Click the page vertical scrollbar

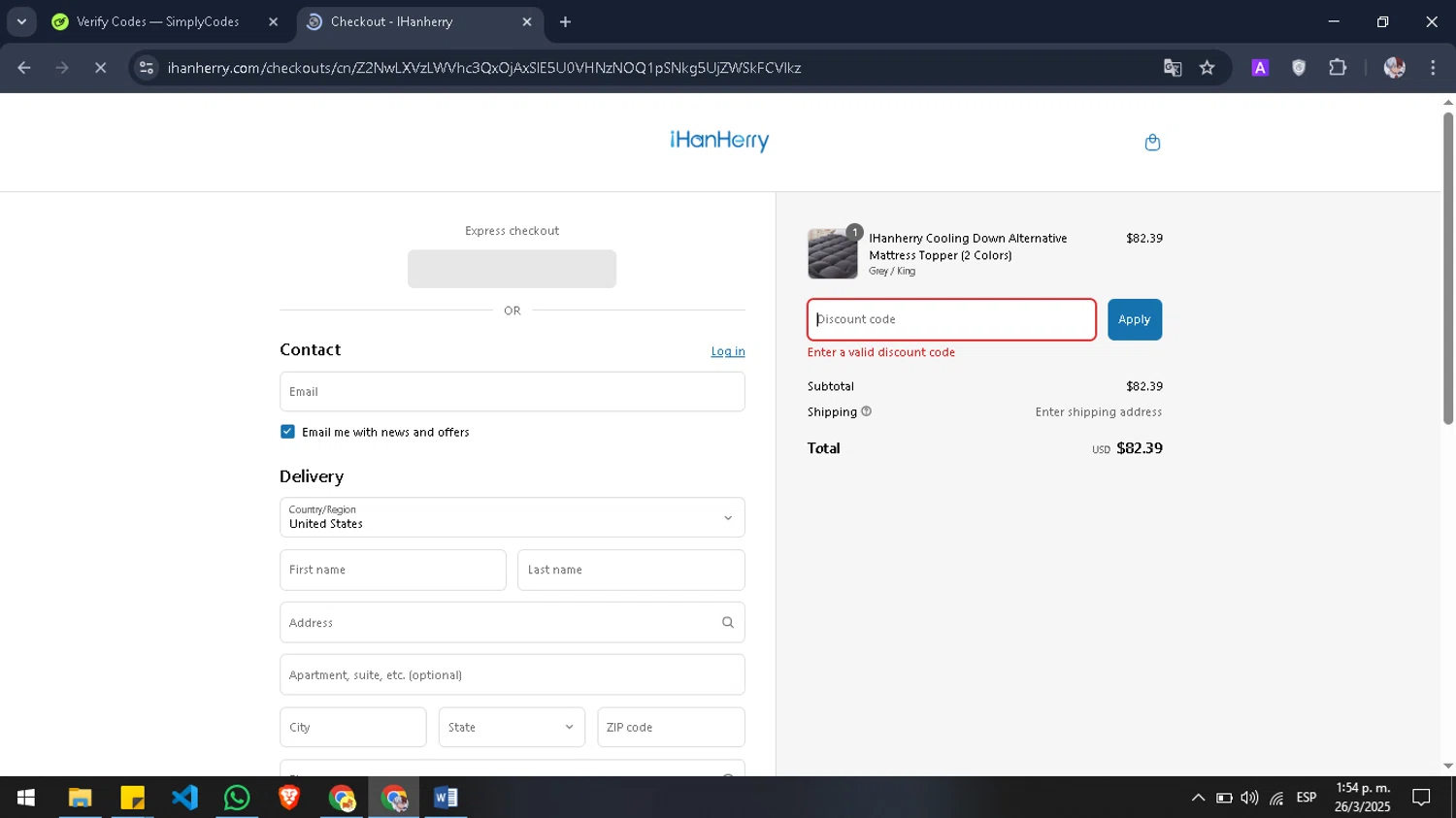1448,268
